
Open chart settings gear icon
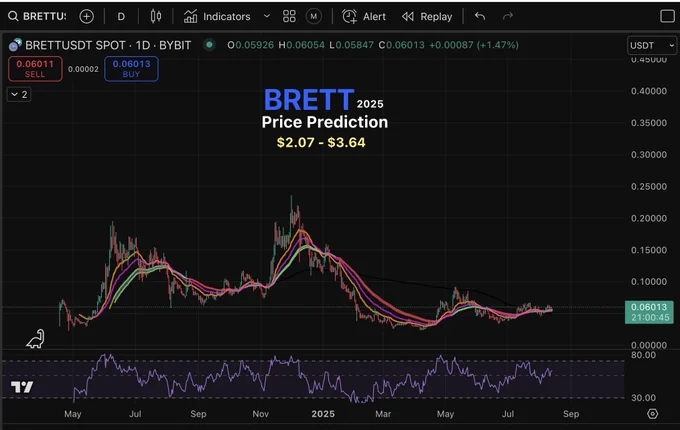[652, 414]
